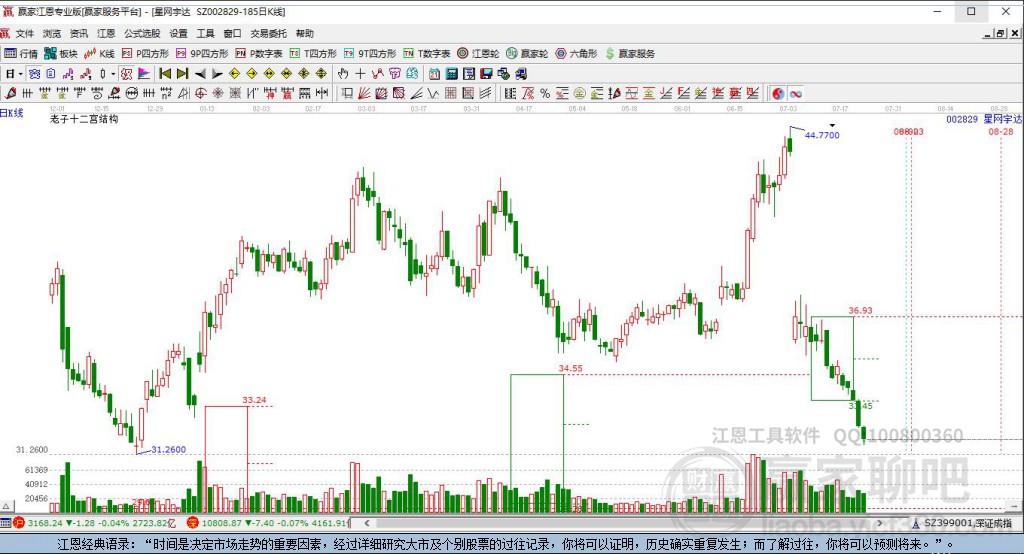1024x554 pixels.
Task: Open the T四方形 tool
Action: click(x=313, y=54)
